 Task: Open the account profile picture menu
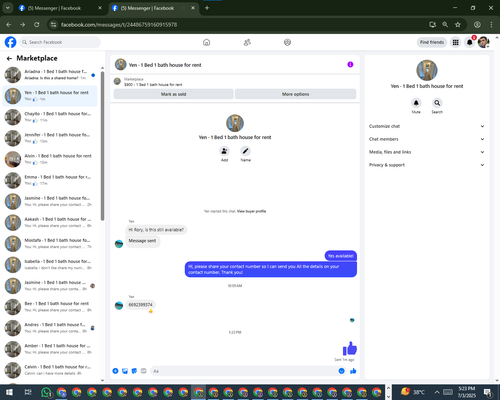(x=483, y=42)
